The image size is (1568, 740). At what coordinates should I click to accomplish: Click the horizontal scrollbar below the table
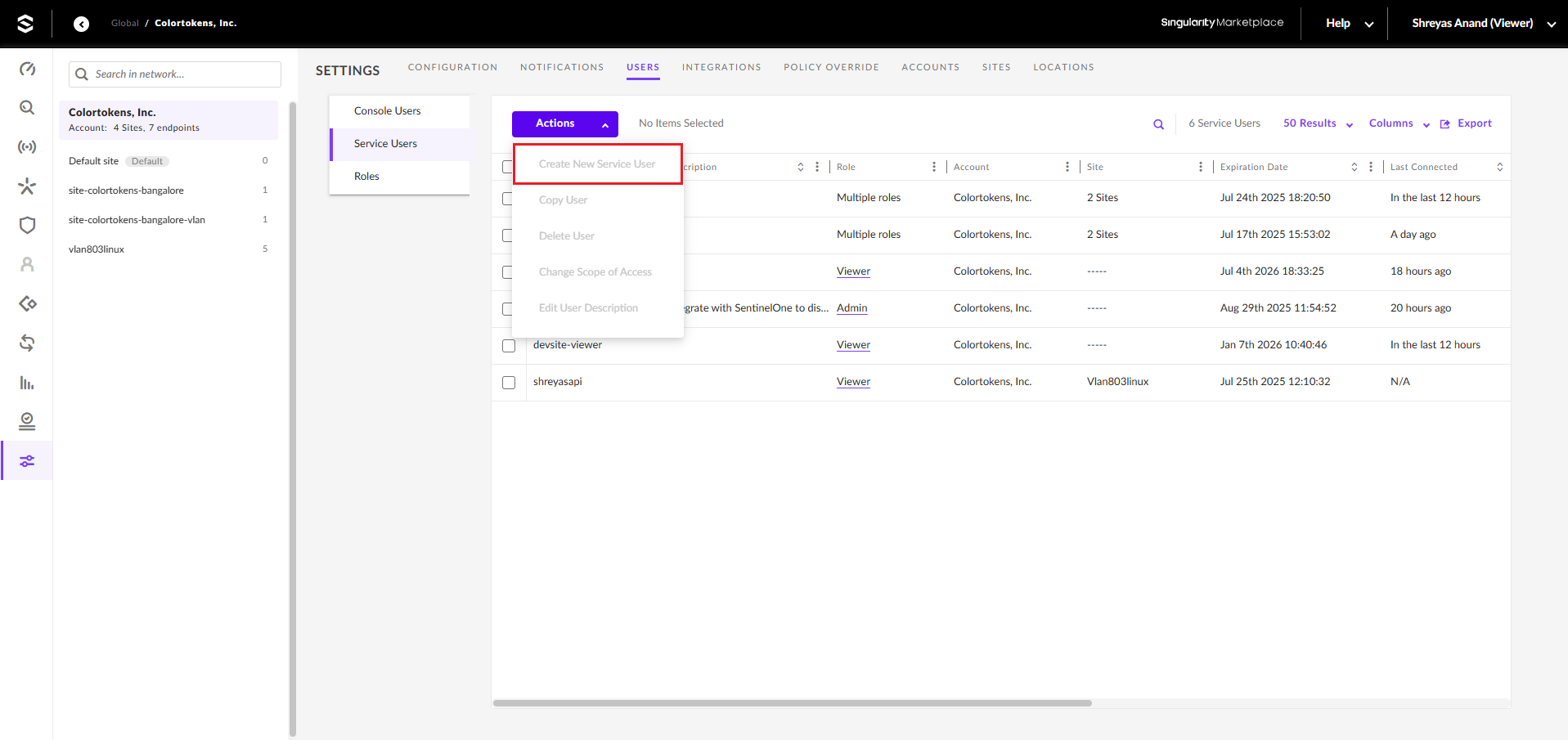click(792, 703)
